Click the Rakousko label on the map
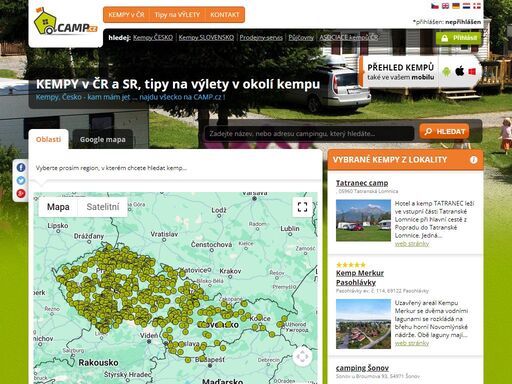 pyautogui.click(x=98, y=363)
